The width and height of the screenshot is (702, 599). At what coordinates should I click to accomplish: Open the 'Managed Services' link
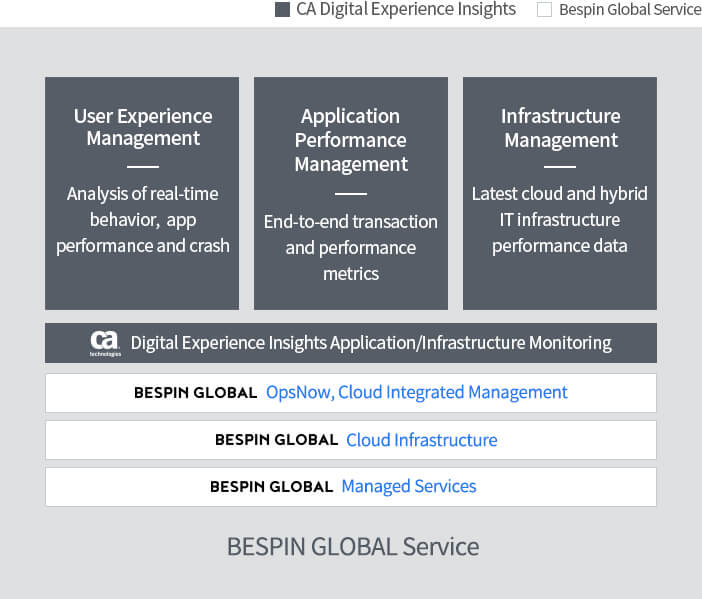409,486
